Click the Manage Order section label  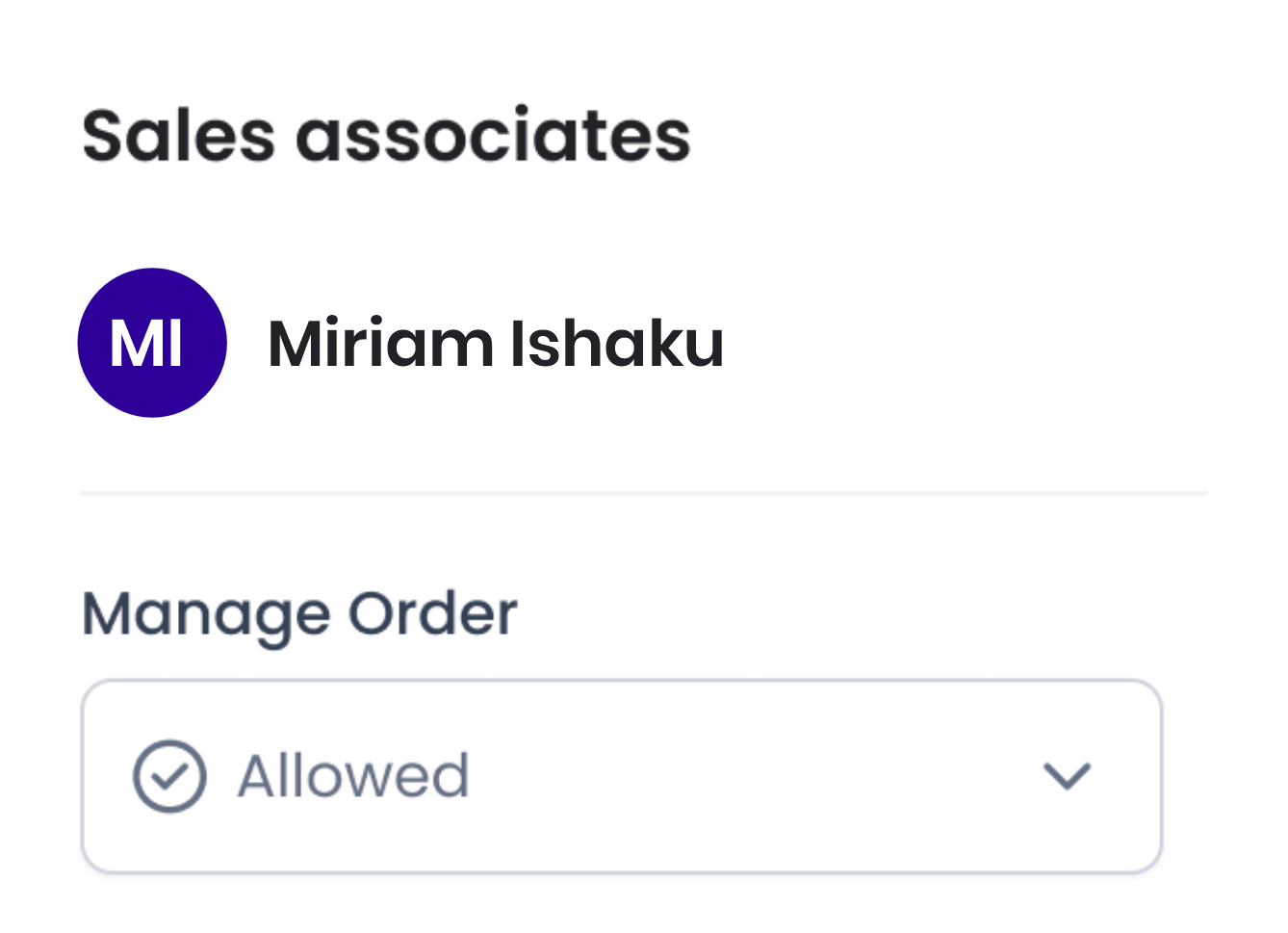click(x=299, y=613)
